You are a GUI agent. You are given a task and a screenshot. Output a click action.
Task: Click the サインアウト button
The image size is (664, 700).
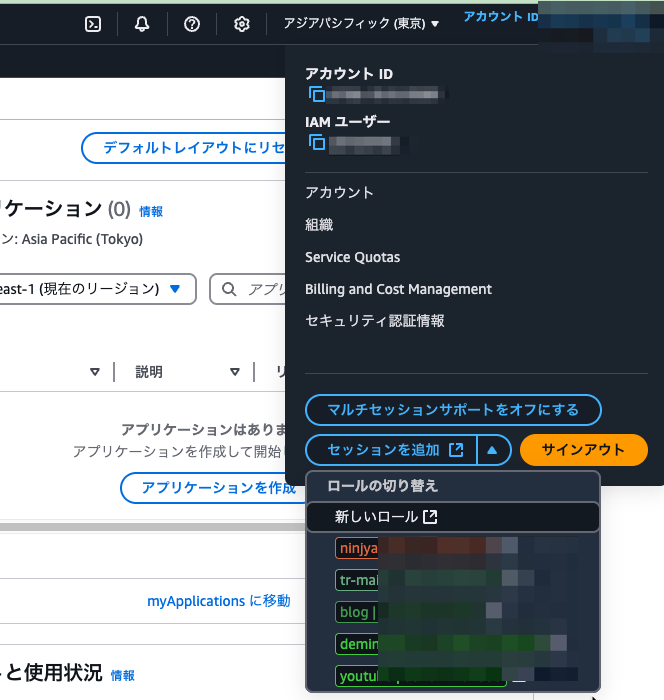[x=584, y=450]
